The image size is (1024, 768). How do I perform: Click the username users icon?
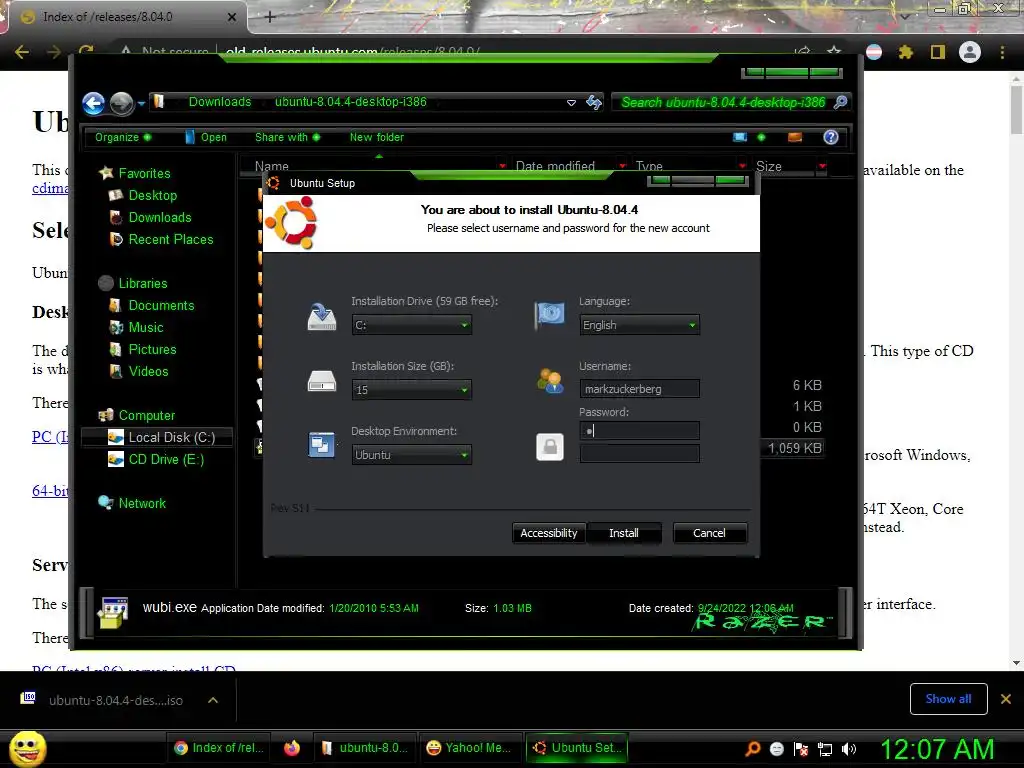[x=550, y=381]
